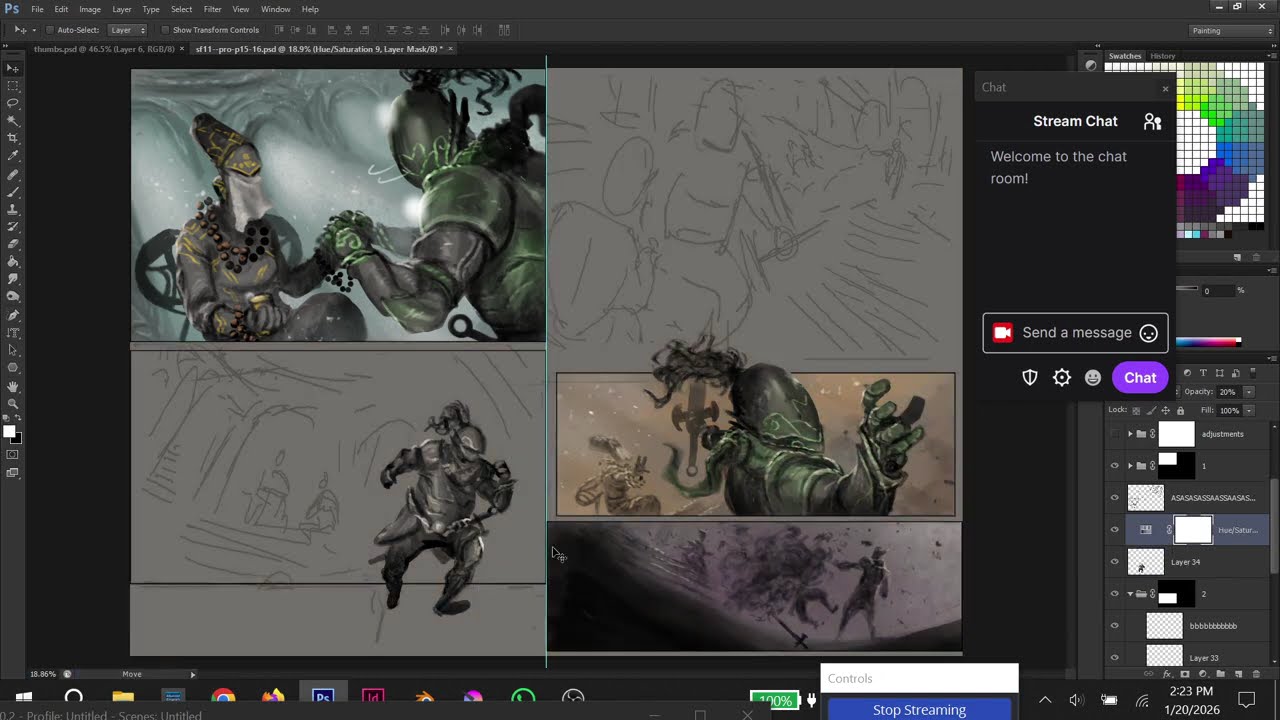The width and height of the screenshot is (1280, 720).
Task: Select the Crop tool
Action: [x=13, y=137]
